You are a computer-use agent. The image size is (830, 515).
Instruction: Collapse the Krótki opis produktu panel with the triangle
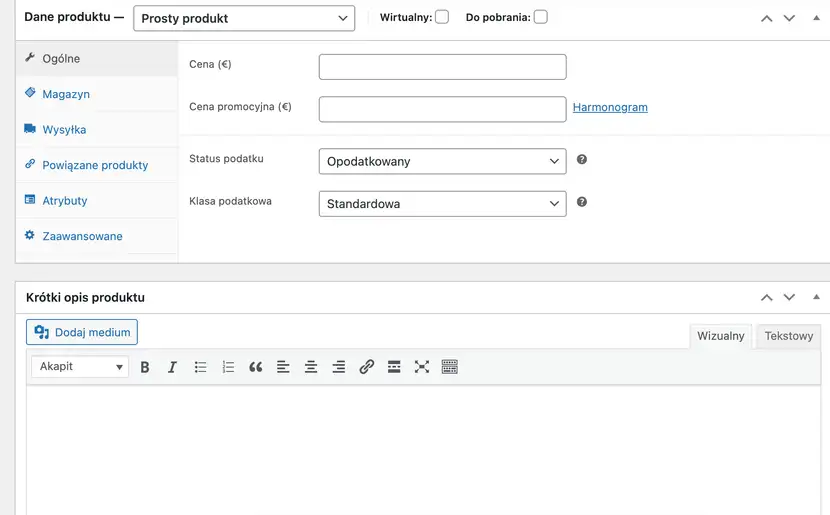816,297
